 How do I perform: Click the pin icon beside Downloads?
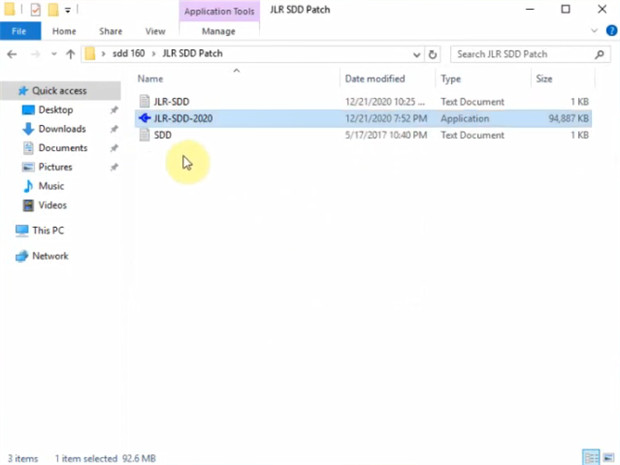click(x=114, y=129)
